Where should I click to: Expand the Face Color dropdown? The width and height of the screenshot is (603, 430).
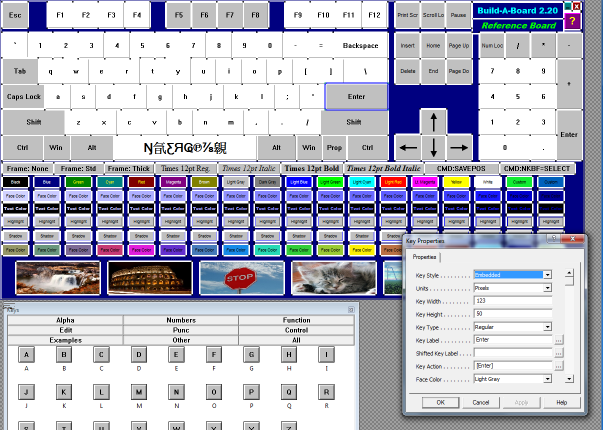coord(547,379)
